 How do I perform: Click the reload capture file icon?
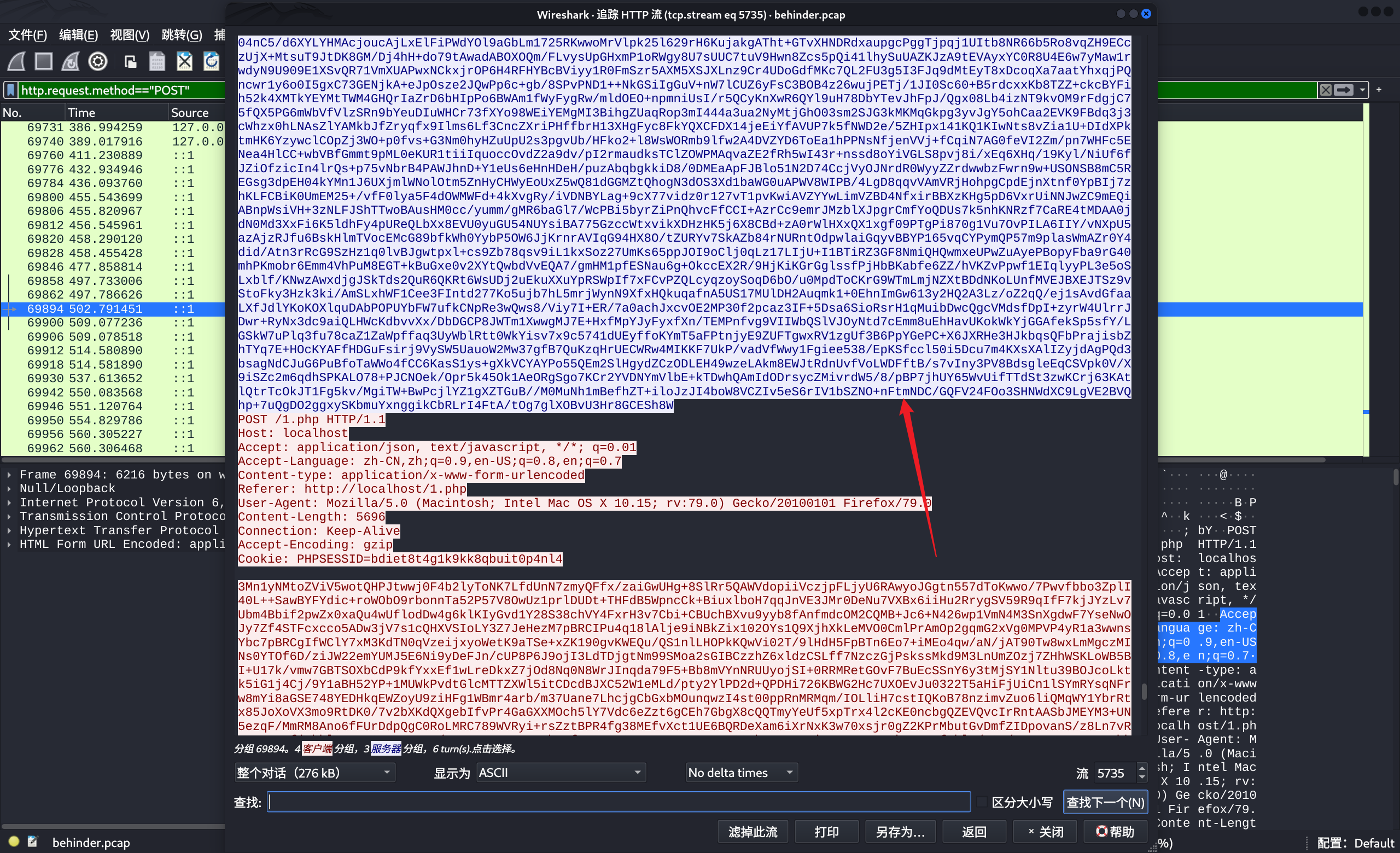coord(211,61)
